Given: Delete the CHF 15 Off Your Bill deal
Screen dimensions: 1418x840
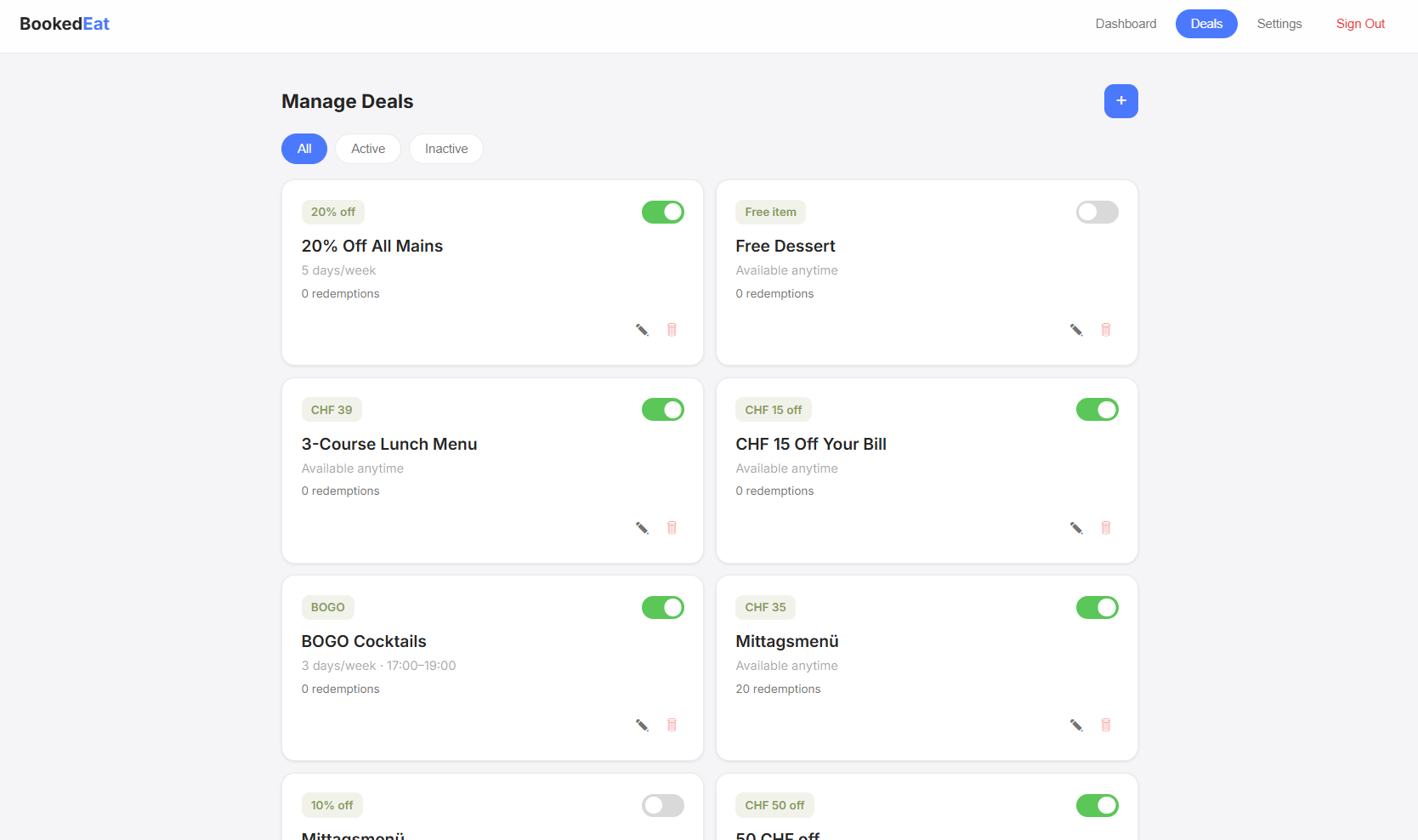Looking at the screenshot, I should (1106, 528).
